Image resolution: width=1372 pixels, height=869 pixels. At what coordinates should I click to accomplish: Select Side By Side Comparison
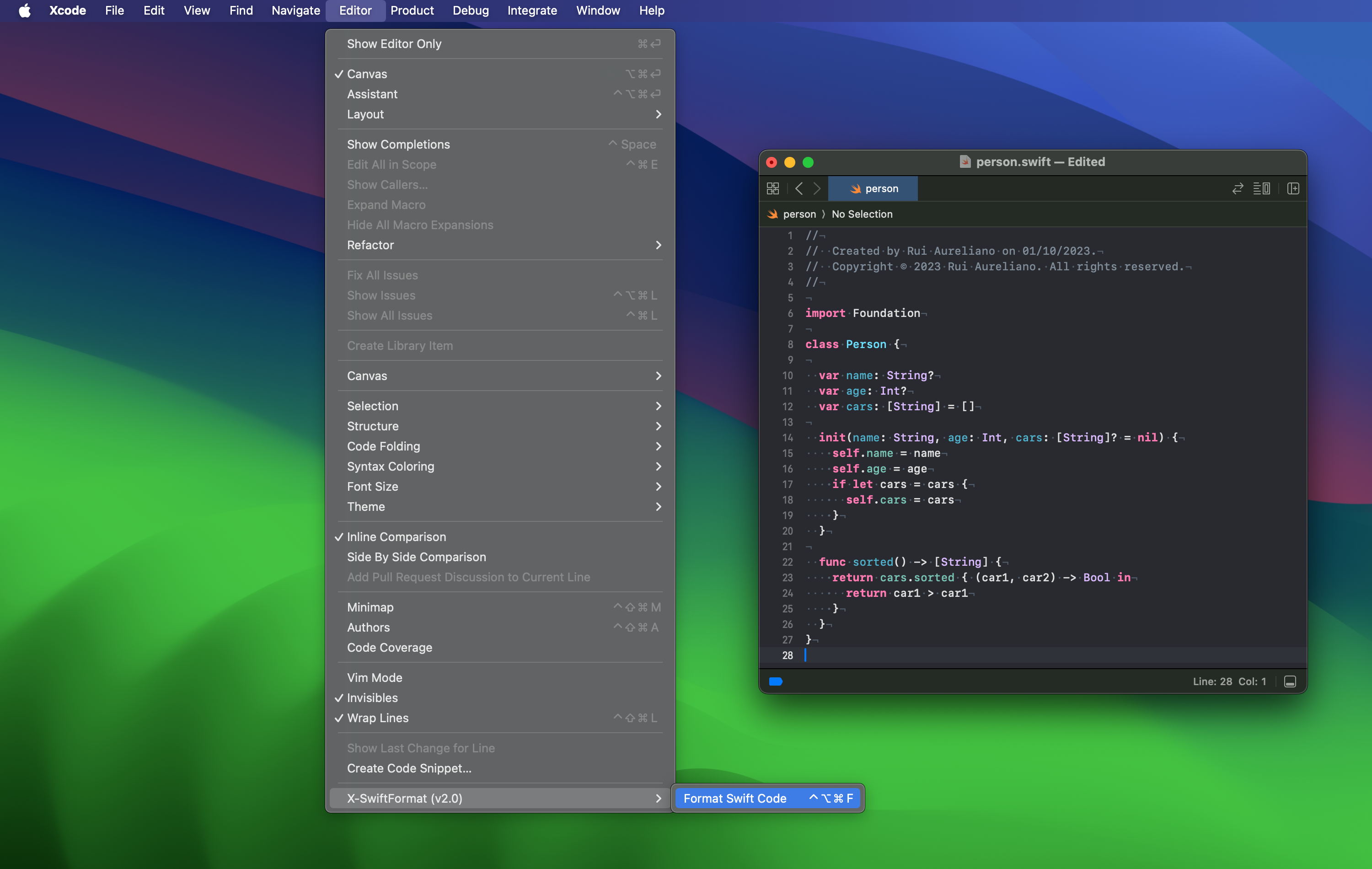(x=500, y=557)
